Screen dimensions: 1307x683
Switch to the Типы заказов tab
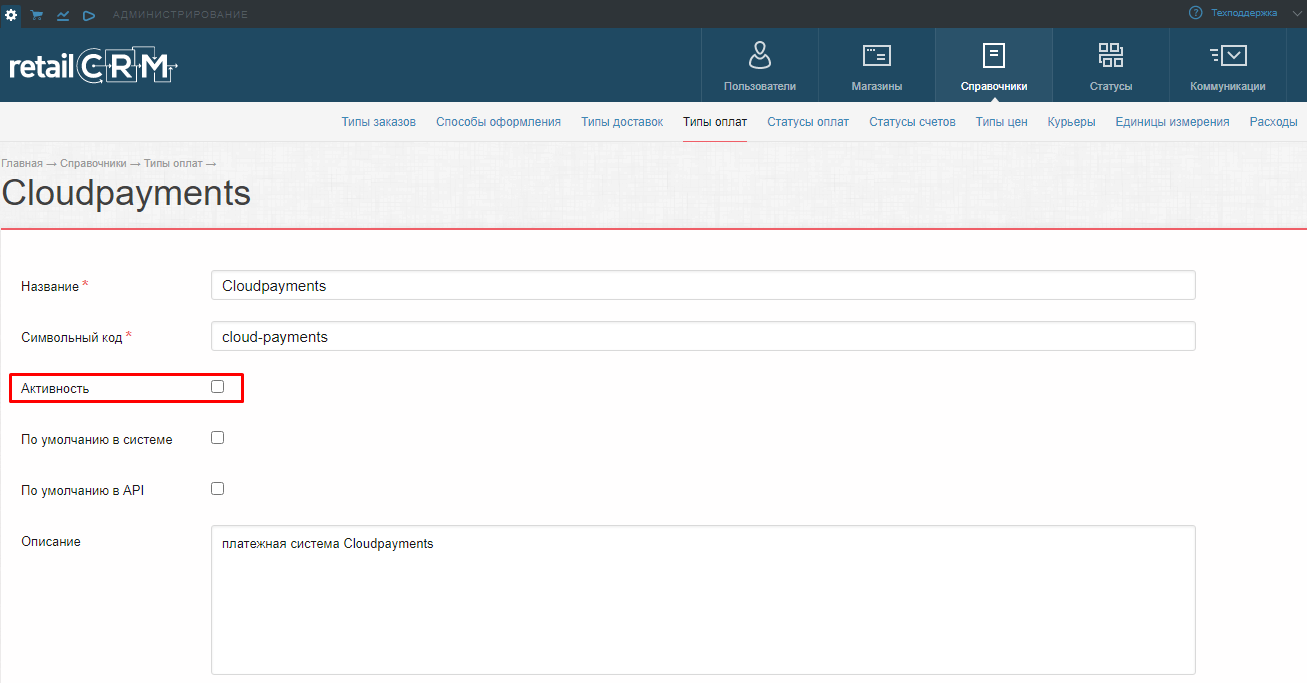[378, 122]
